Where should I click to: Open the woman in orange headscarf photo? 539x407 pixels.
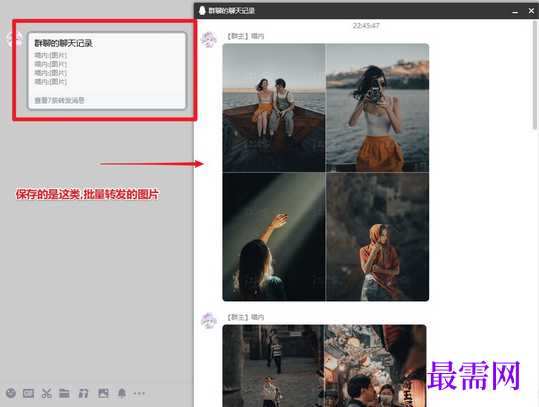pyautogui.click(x=377, y=237)
